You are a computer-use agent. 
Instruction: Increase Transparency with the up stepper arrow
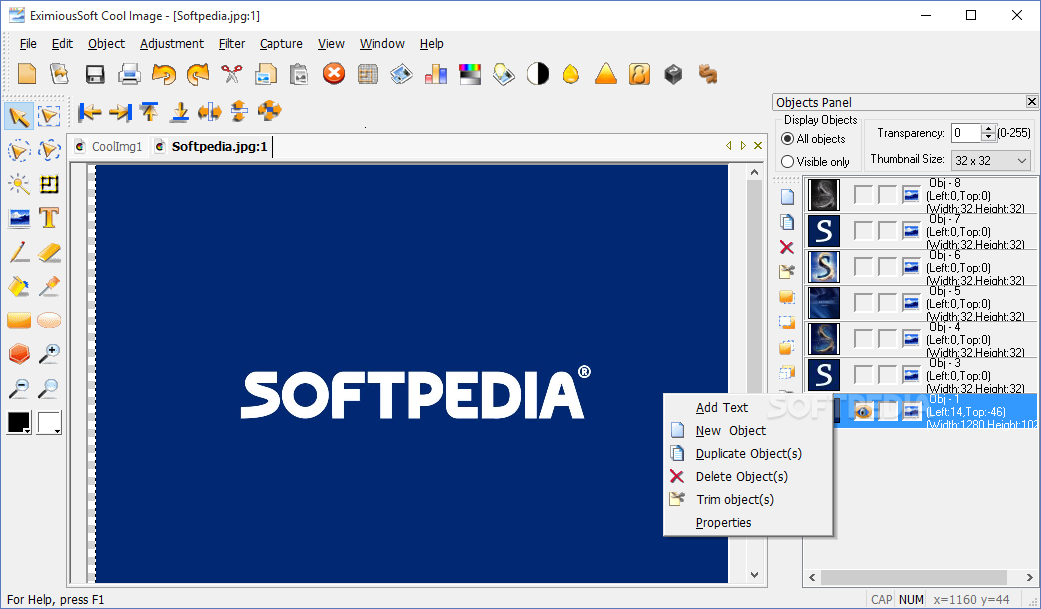click(989, 129)
